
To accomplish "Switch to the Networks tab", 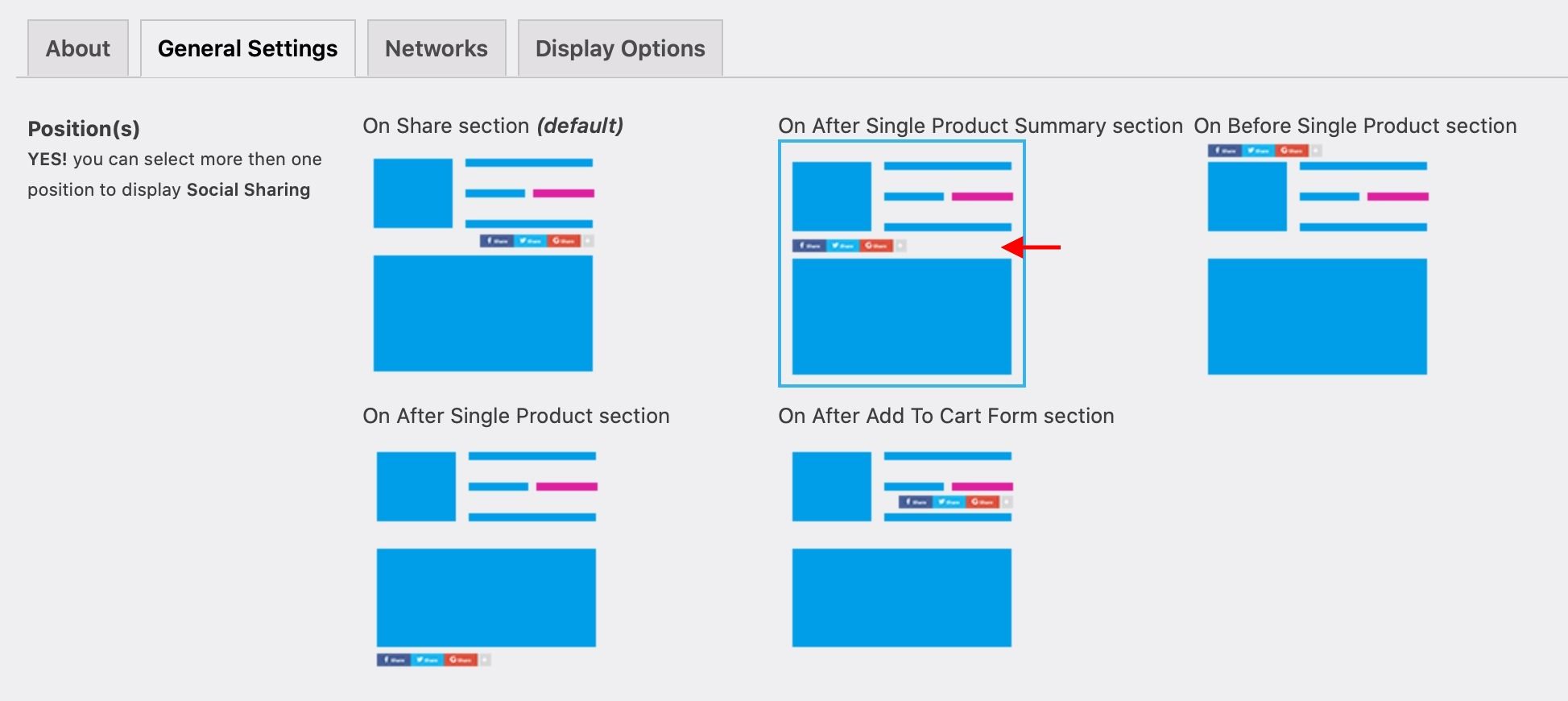I will (x=436, y=48).
